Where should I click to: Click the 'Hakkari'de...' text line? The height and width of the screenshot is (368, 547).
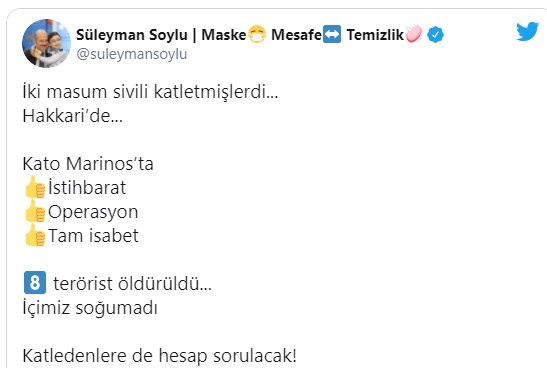[x=73, y=115]
